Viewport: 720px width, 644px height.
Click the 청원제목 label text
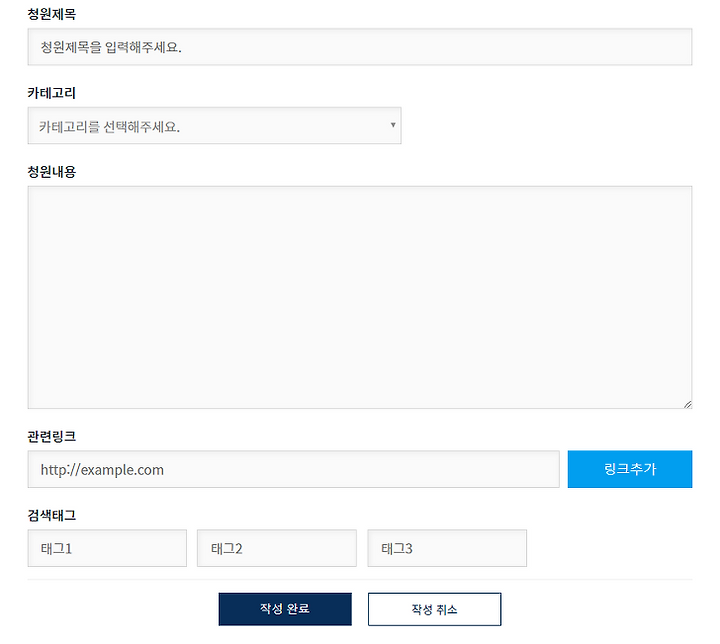pos(51,14)
